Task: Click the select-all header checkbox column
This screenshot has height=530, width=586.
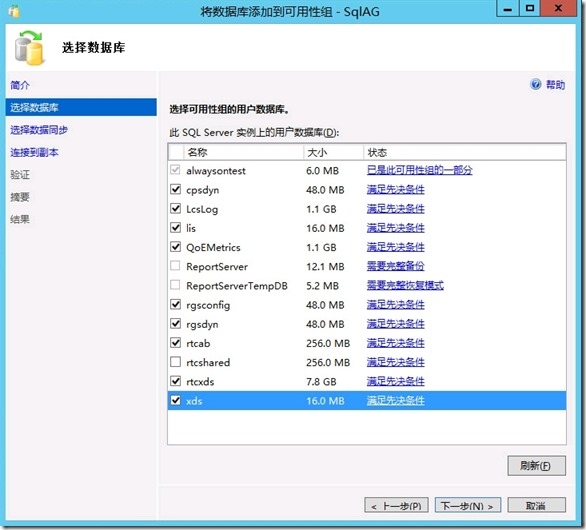Action: click(x=176, y=152)
